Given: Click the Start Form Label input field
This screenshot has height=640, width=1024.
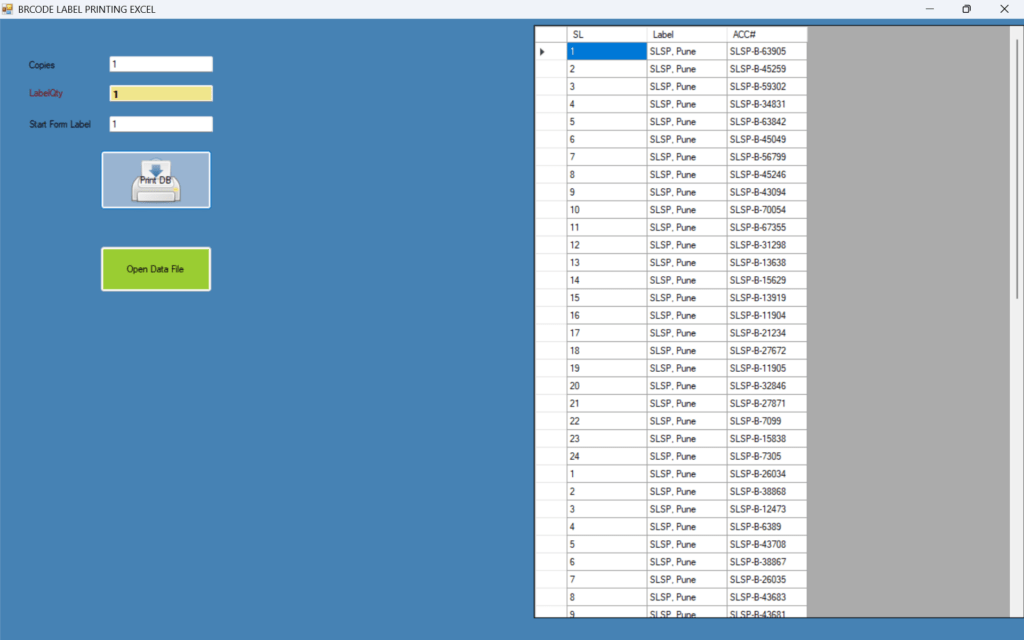Looking at the screenshot, I should point(161,125).
